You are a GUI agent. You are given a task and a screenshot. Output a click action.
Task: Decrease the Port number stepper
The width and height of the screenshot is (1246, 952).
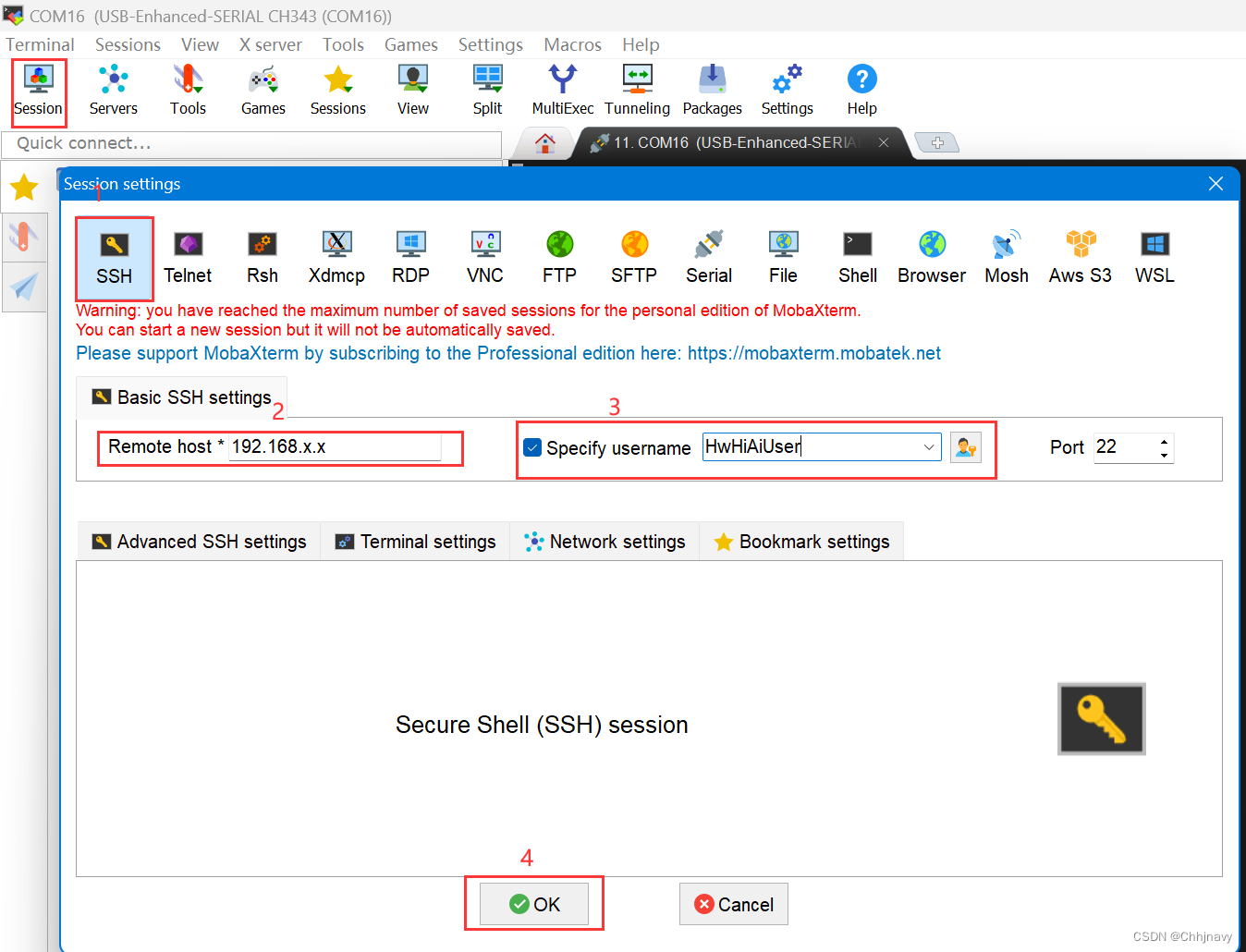pyautogui.click(x=1165, y=455)
